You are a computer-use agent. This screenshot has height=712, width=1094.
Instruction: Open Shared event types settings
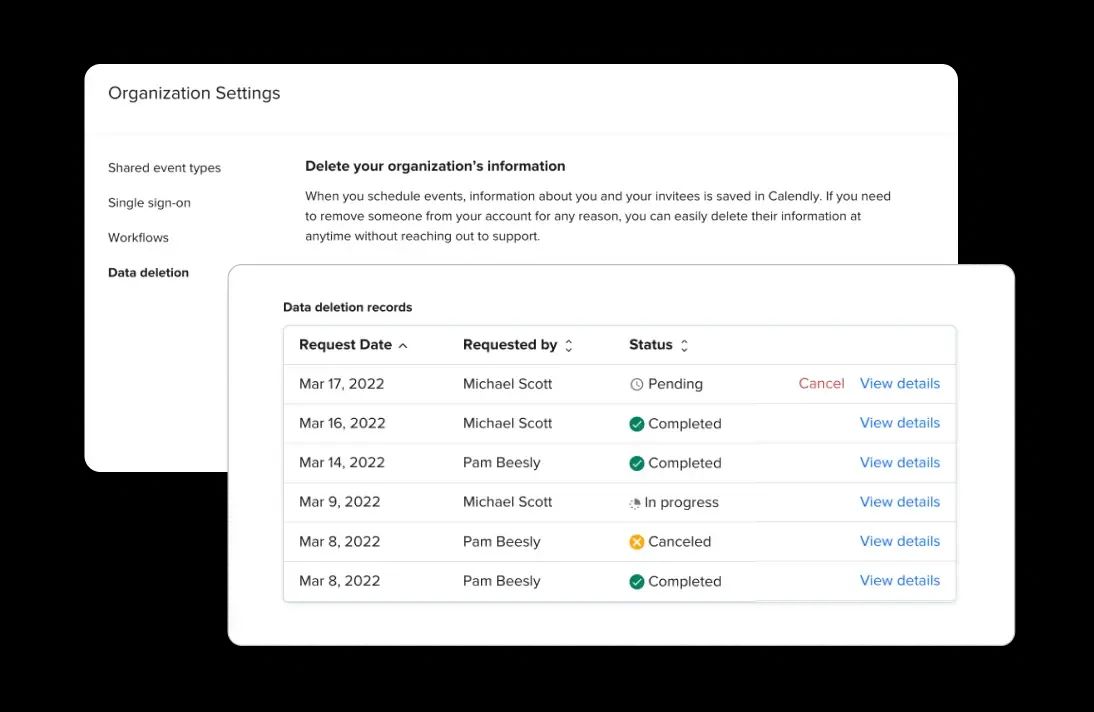point(164,168)
